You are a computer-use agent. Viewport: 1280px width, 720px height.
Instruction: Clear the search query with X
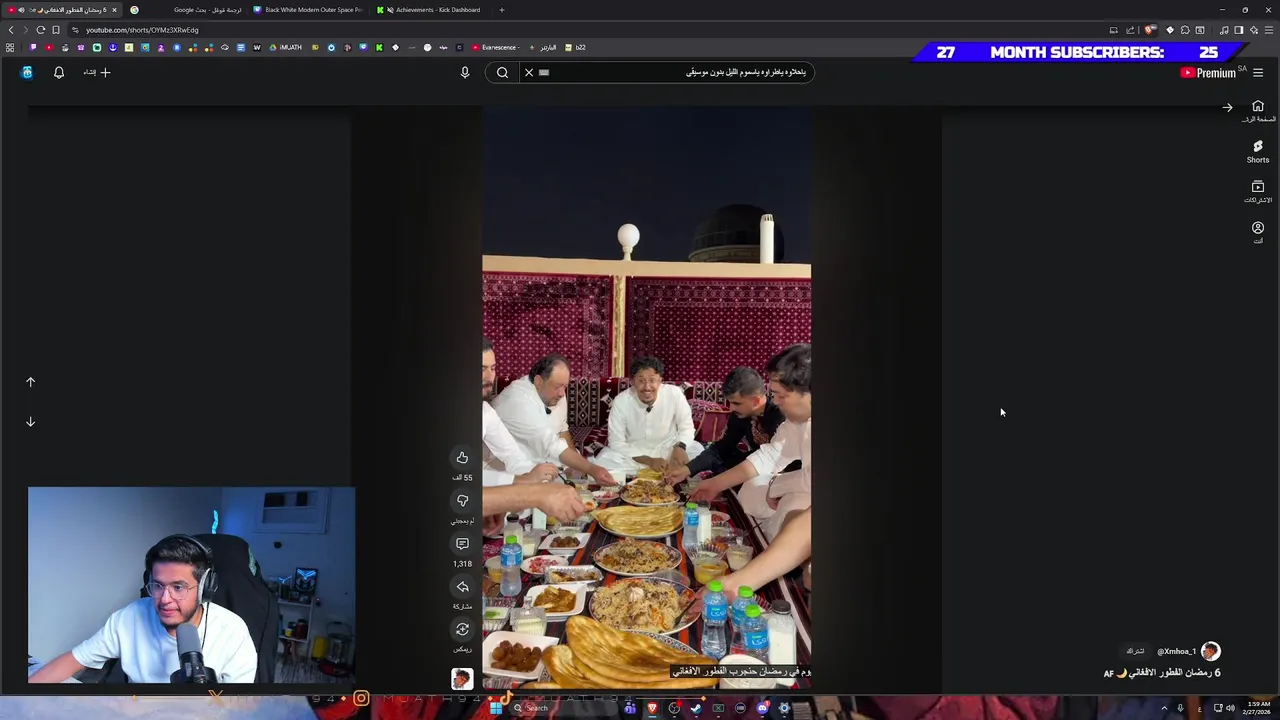tap(529, 72)
